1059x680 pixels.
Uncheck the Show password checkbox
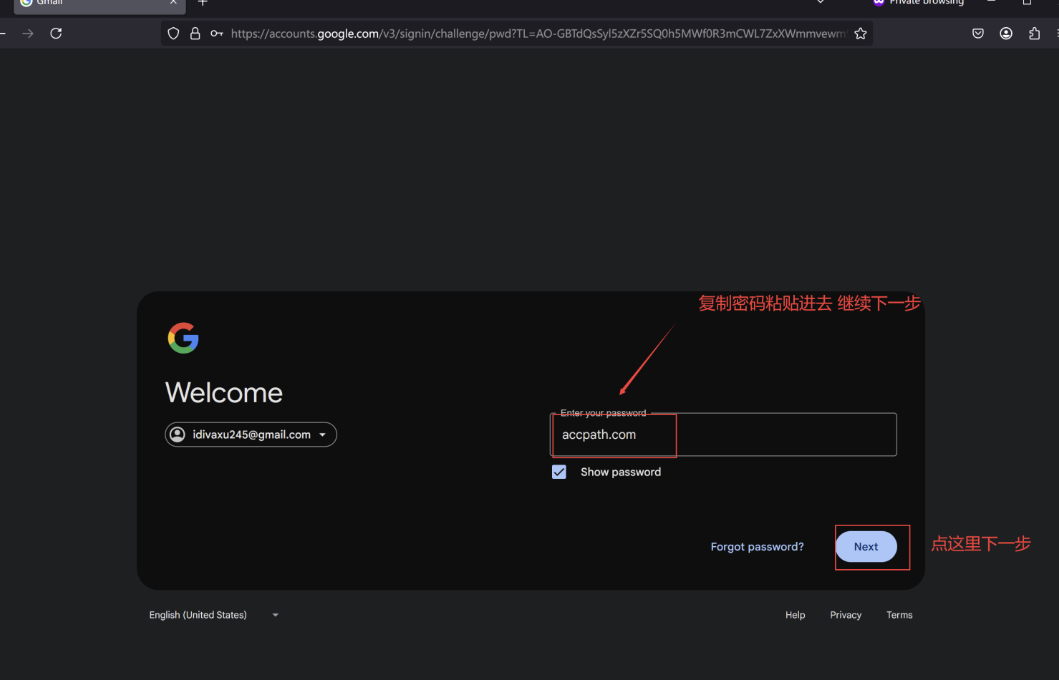(x=559, y=472)
